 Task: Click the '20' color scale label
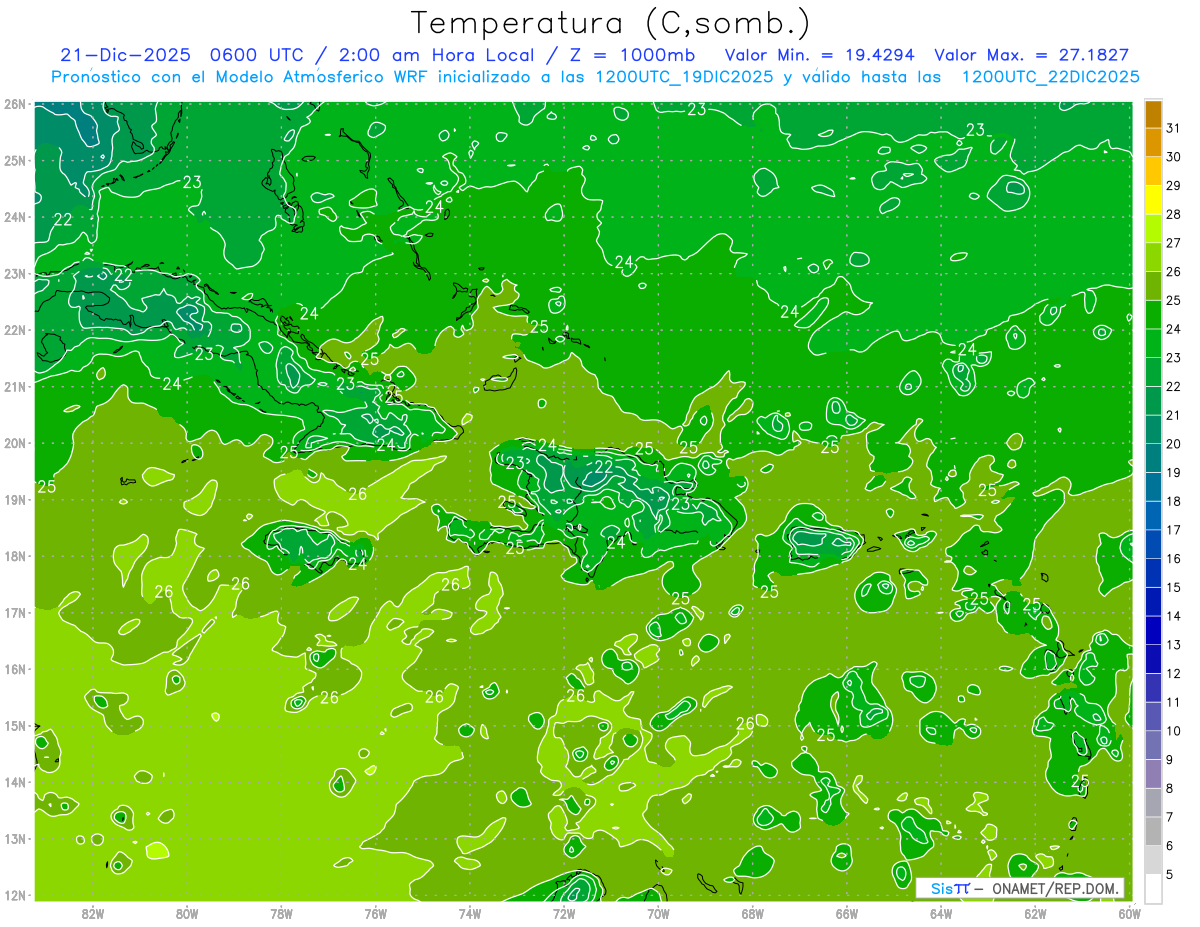coord(1173,444)
